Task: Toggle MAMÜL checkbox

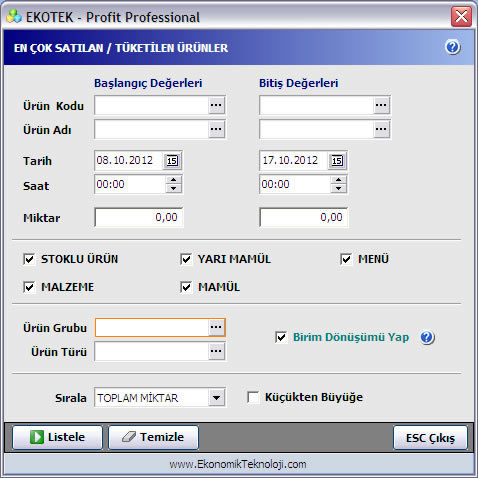Action: tap(186, 287)
